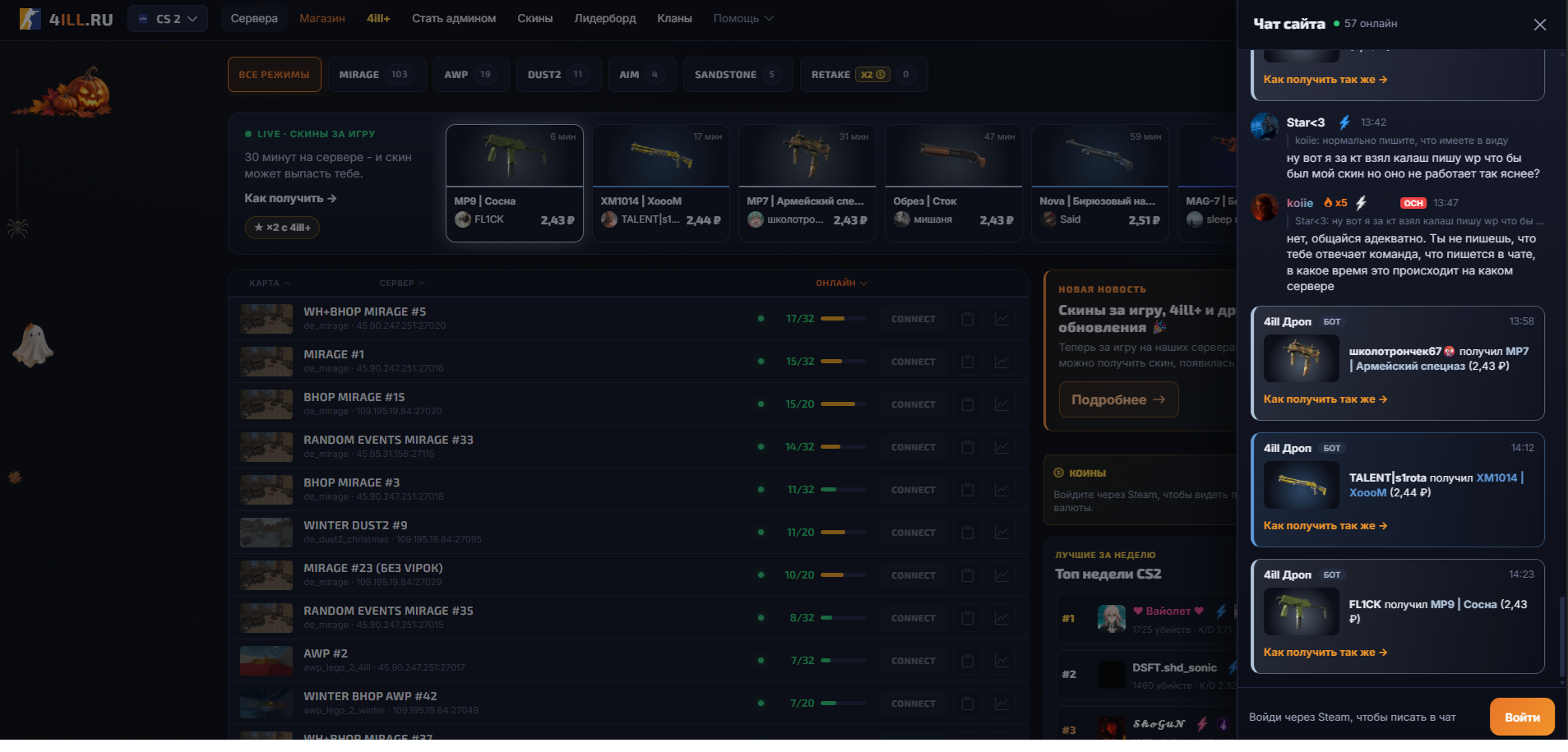Click Star<3 avatar in chat
Screen dimensions: 1568x752
(x=1265, y=127)
